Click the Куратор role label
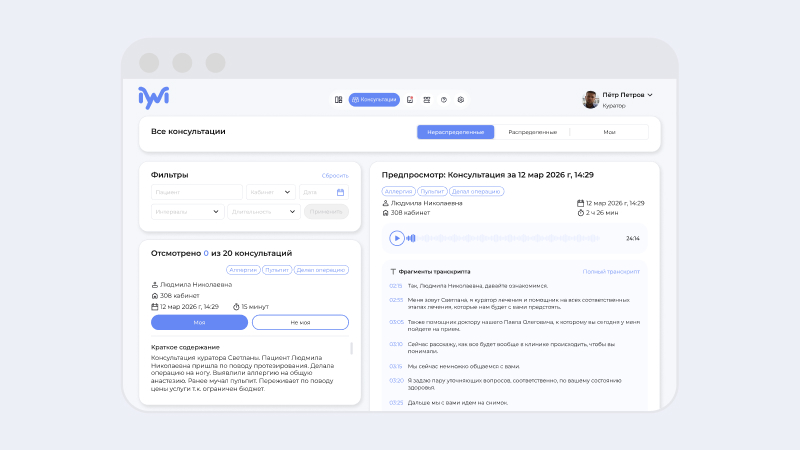The height and width of the screenshot is (450, 800). (614, 106)
